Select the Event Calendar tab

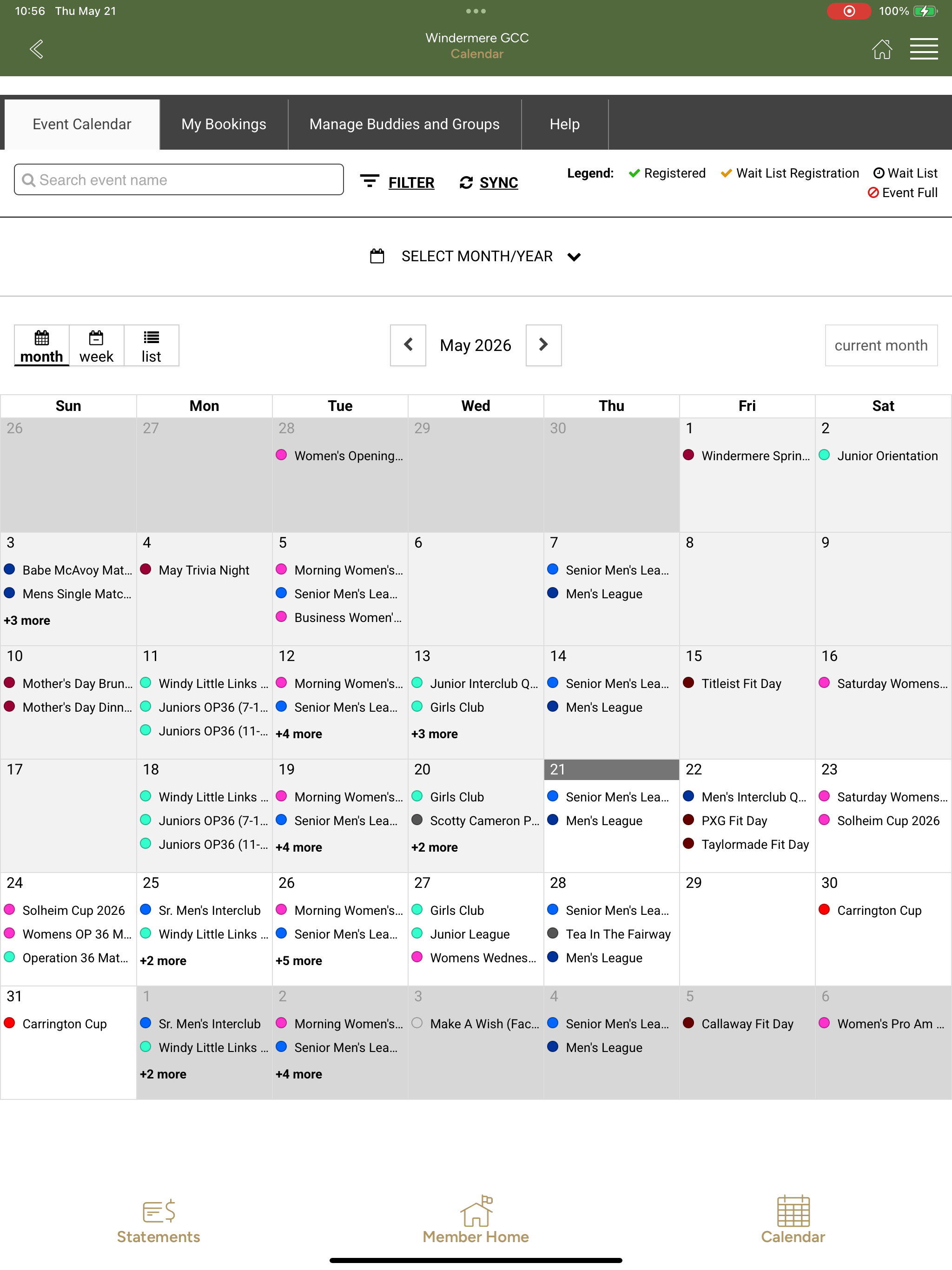click(x=82, y=124)
